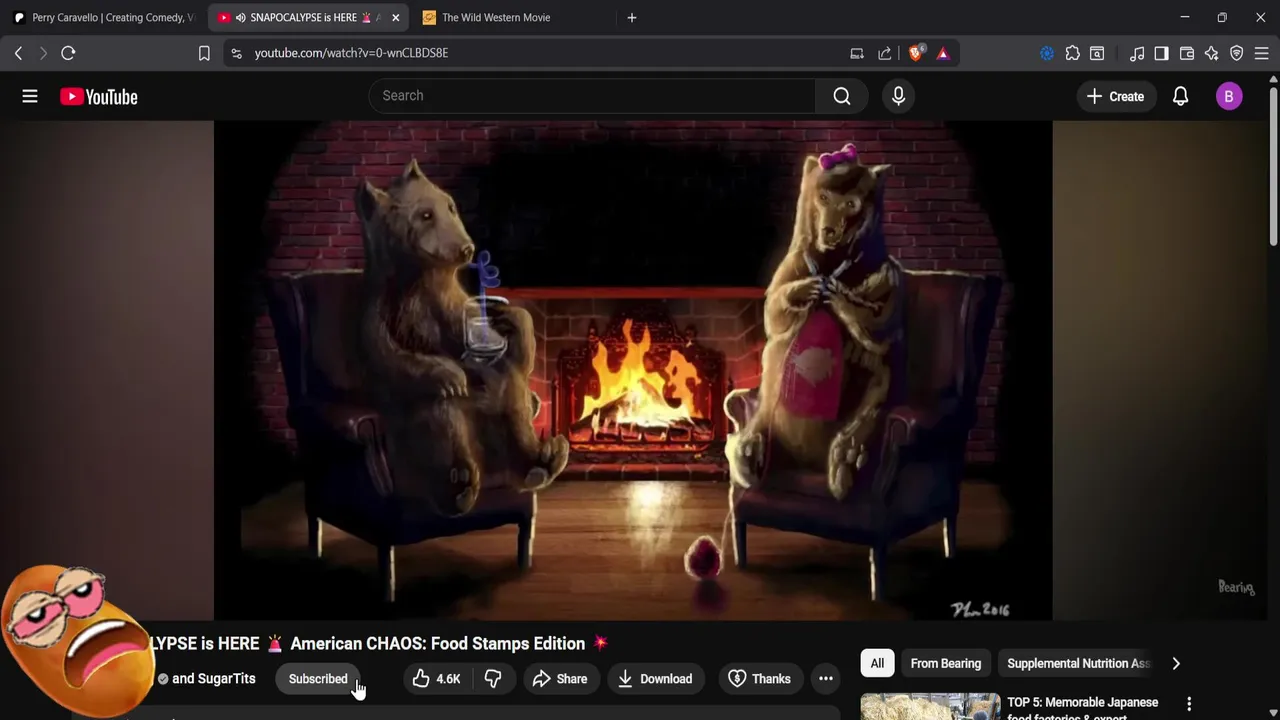
Task: Open the browser main menu icon
Action: tap(1262, 53)
